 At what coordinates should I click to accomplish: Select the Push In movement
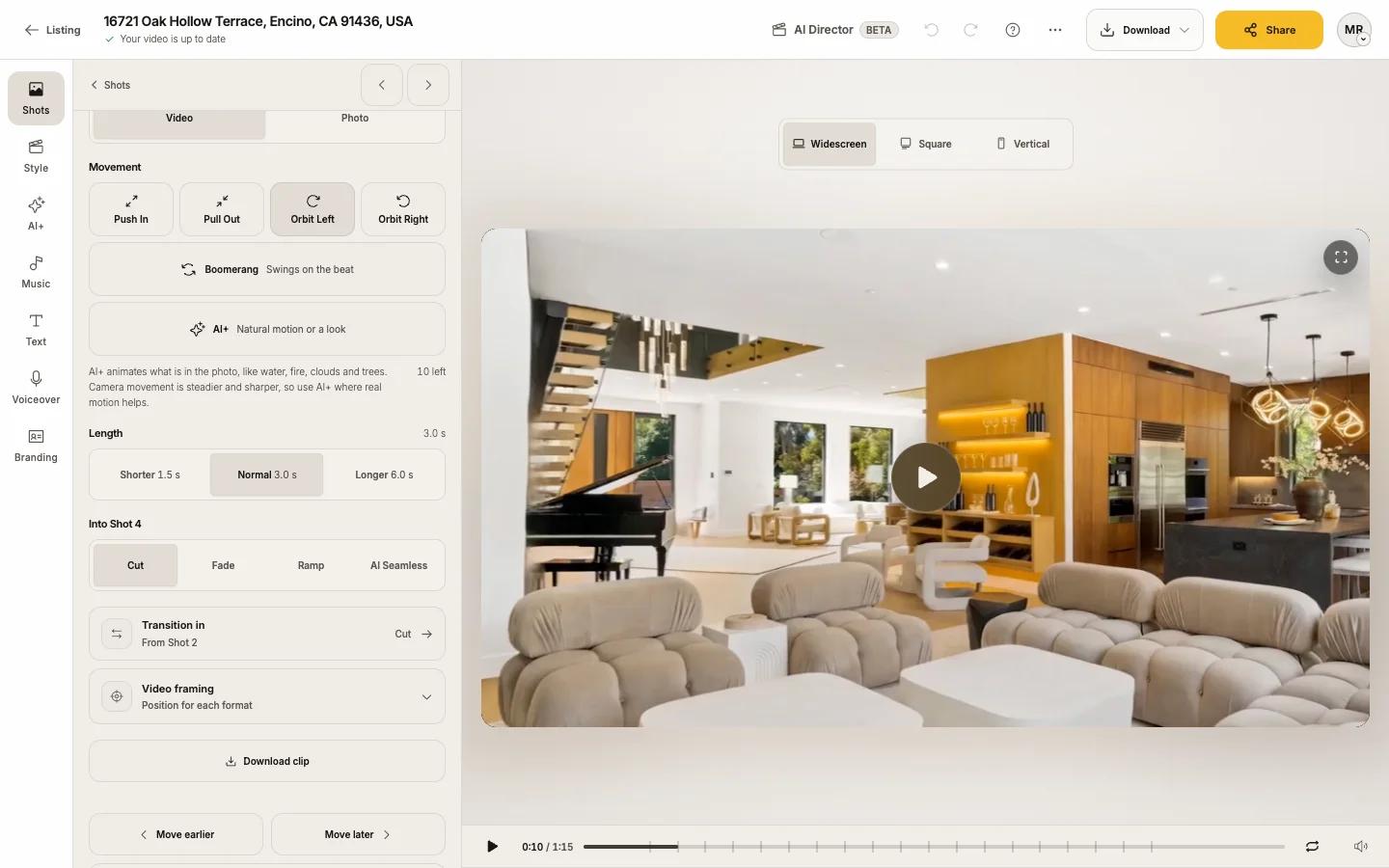click(131, 209)
